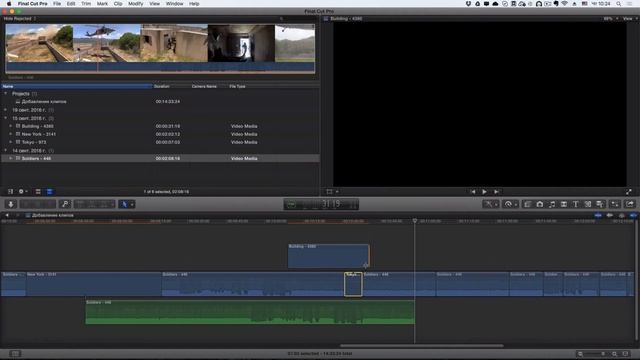Toggle audio skimming button
The image size is (640, 360).
(x=610, y=215)
